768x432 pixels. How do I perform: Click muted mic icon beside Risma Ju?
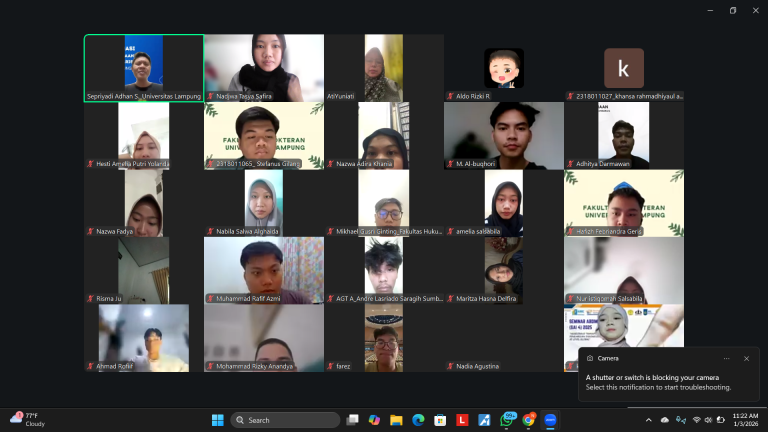[90, 299]
